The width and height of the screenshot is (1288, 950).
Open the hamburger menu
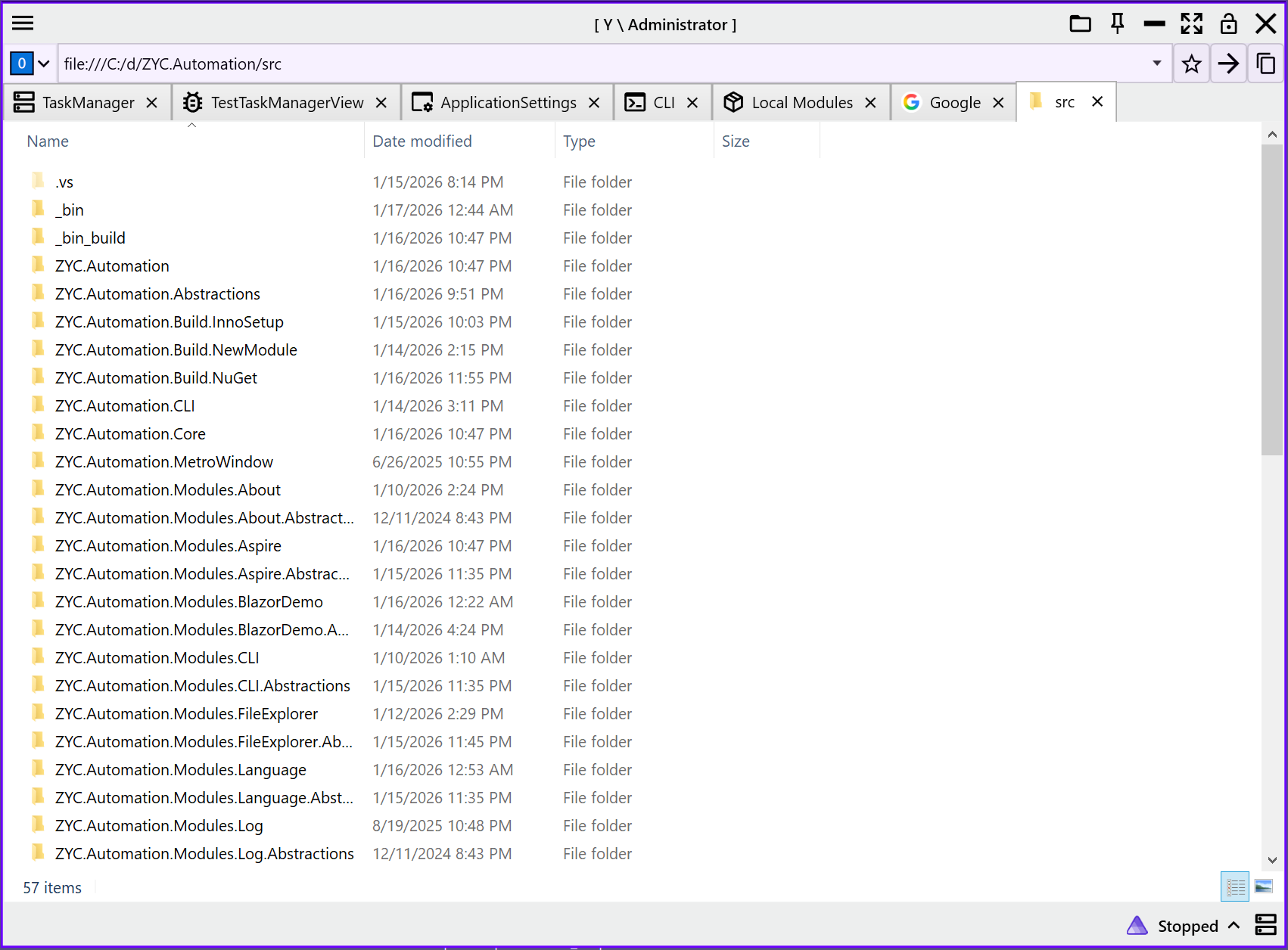click(x=23, y=23)
